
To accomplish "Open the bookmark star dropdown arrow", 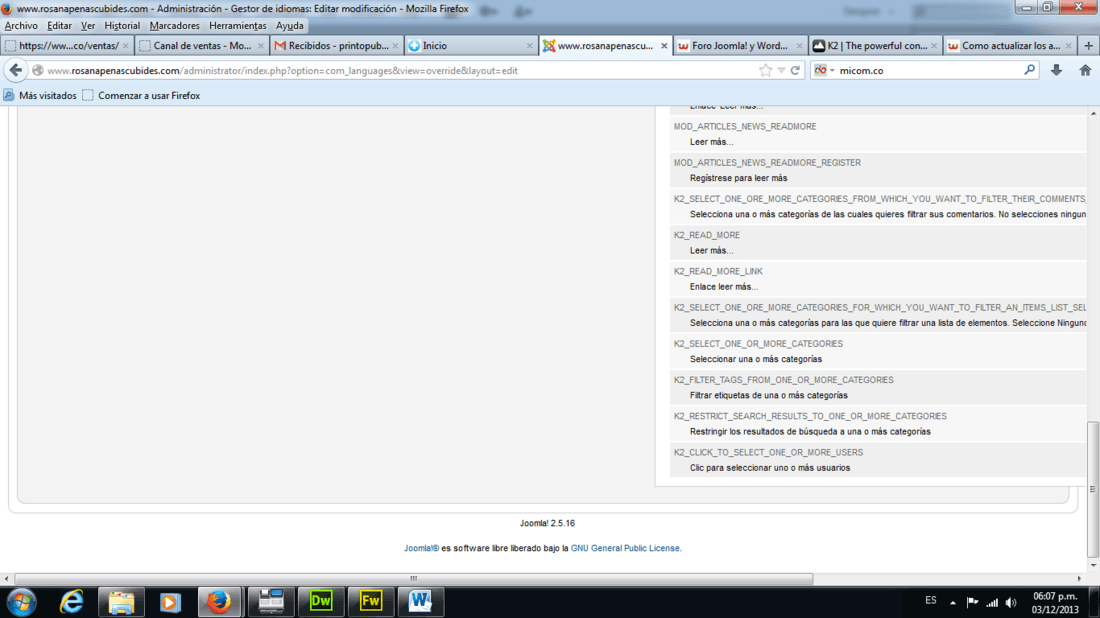I will [781, 70].
